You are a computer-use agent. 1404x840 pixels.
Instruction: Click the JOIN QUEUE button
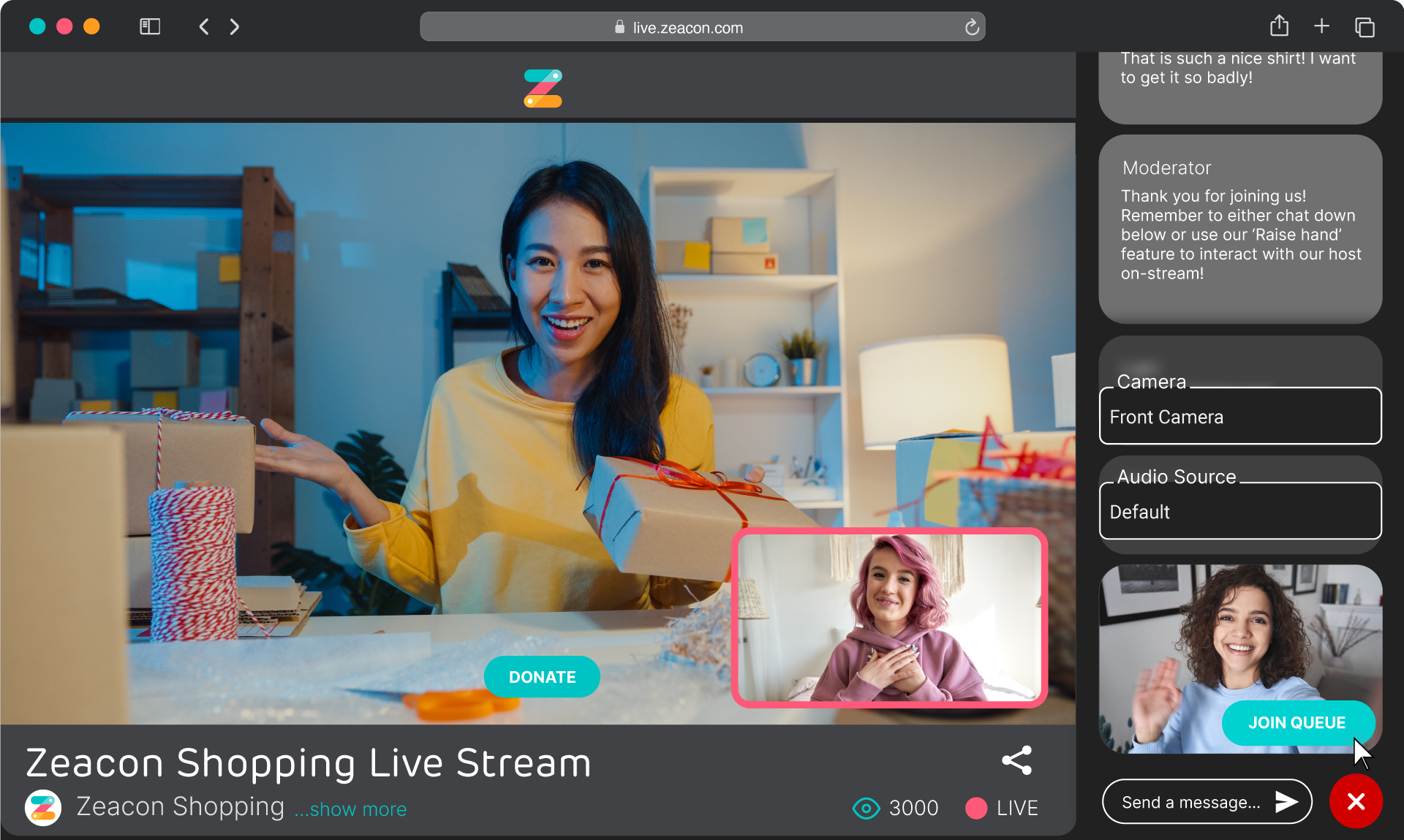[x=1298, y=723]
